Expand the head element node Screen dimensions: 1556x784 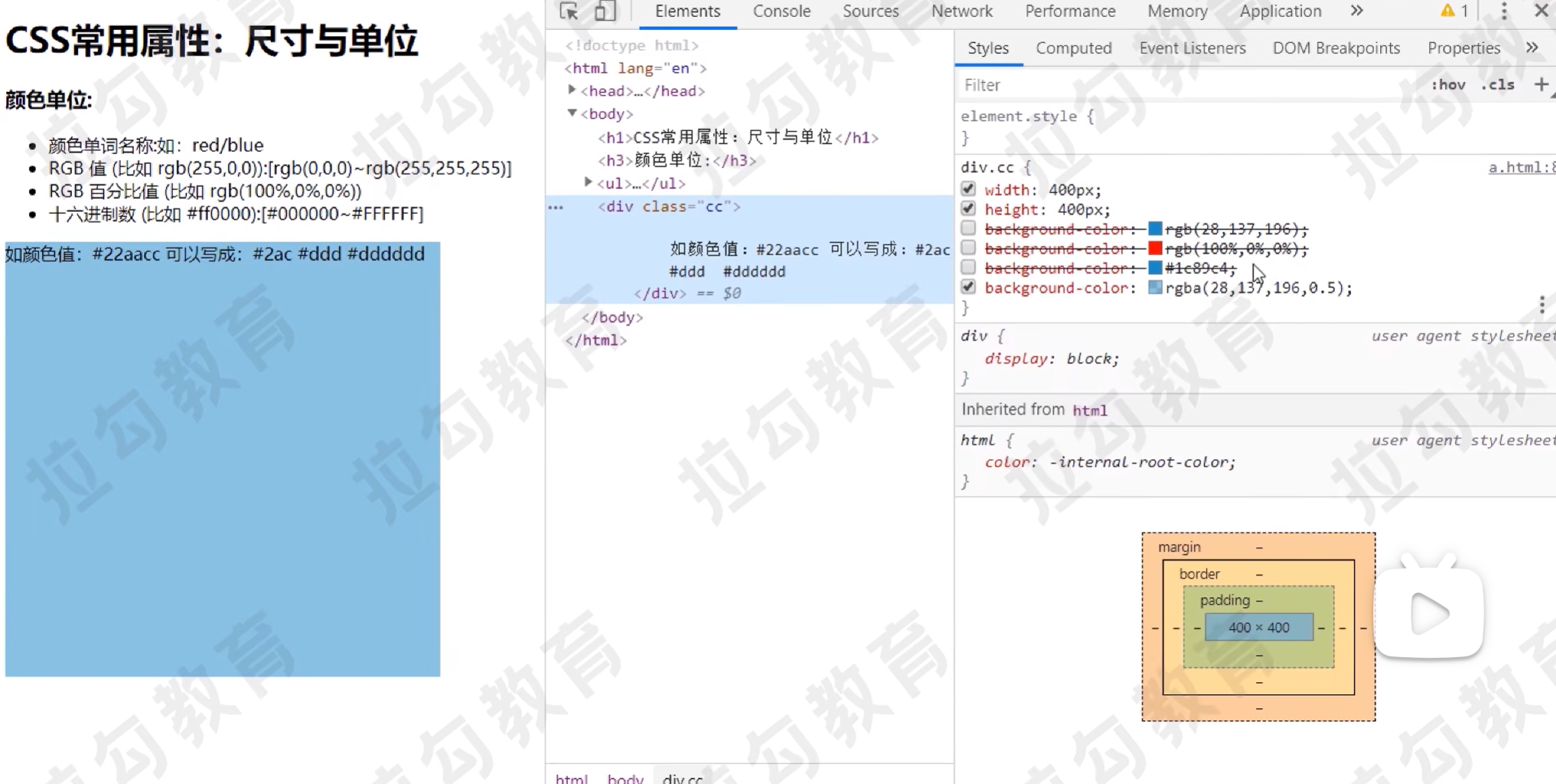(x=572, y=91)
